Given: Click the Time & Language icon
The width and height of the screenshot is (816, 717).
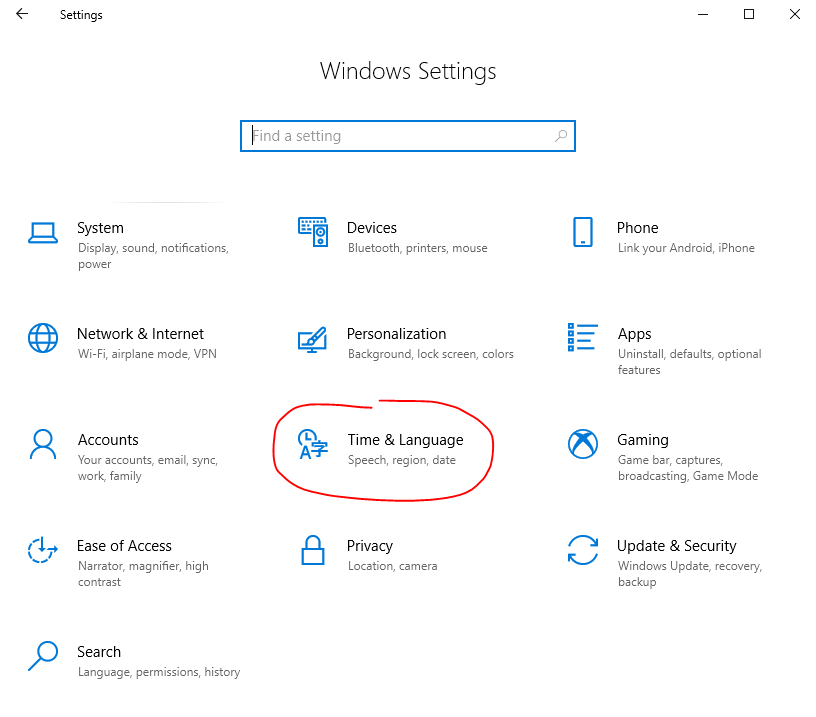Looking at the screenshot, I should coord(313,444).
